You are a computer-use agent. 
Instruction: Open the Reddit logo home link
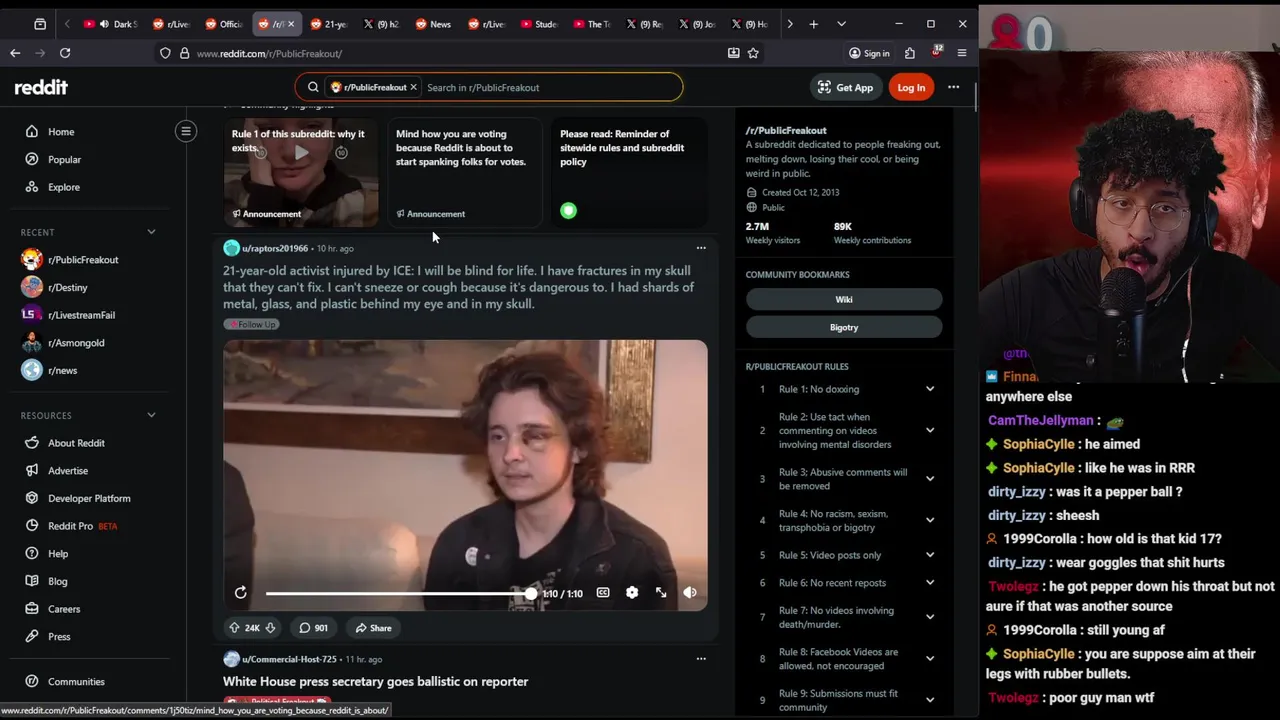(41, 88)
